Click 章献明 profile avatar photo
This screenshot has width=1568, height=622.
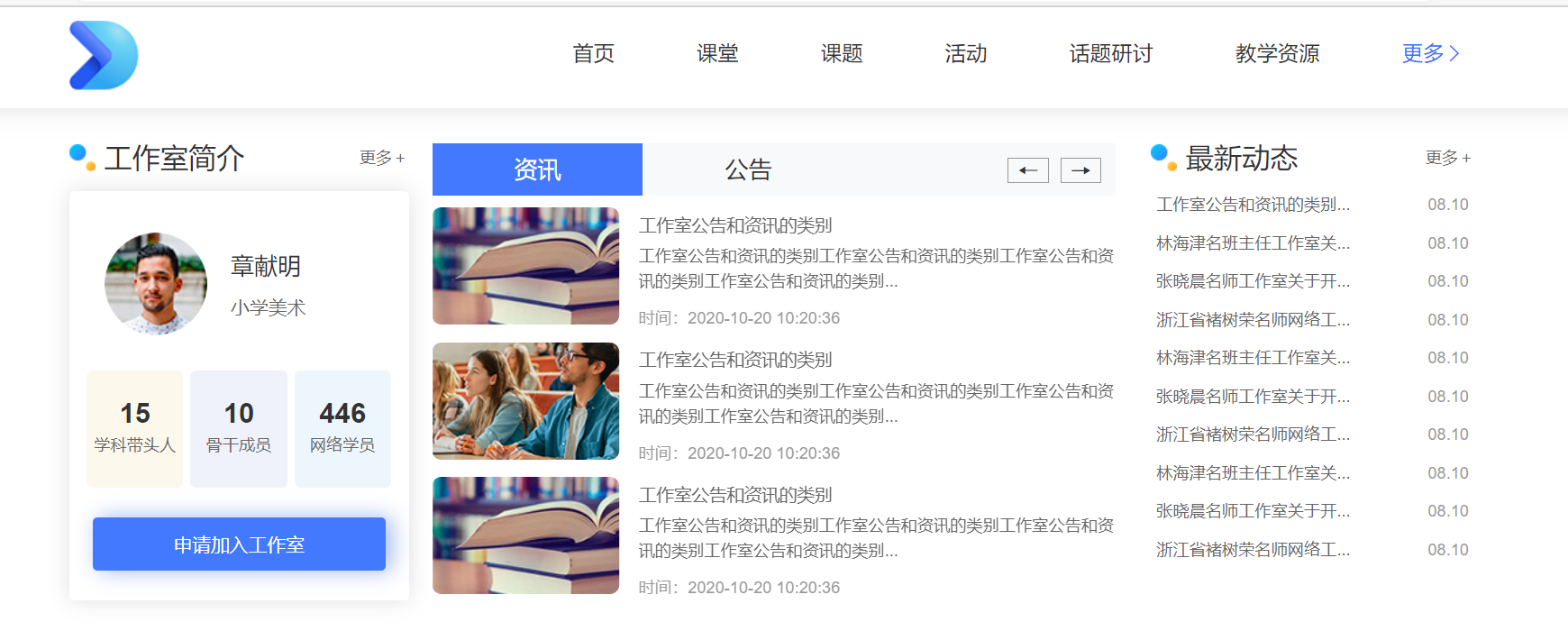pyautogui.click(x=156, y=284)
